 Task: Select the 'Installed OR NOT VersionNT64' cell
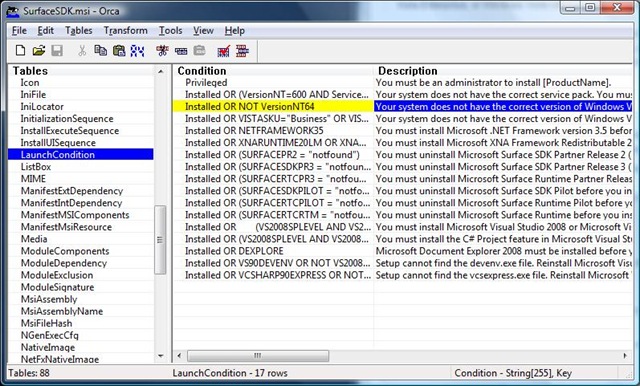pos(273,106)
